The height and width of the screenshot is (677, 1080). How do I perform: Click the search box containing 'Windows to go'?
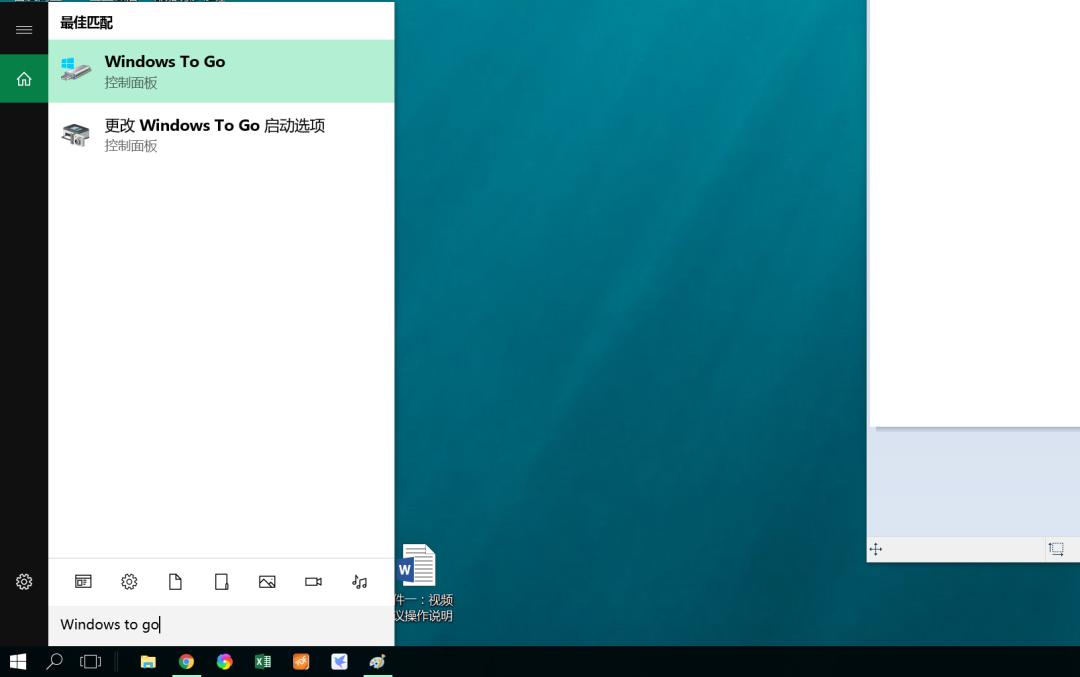point(220,625)
